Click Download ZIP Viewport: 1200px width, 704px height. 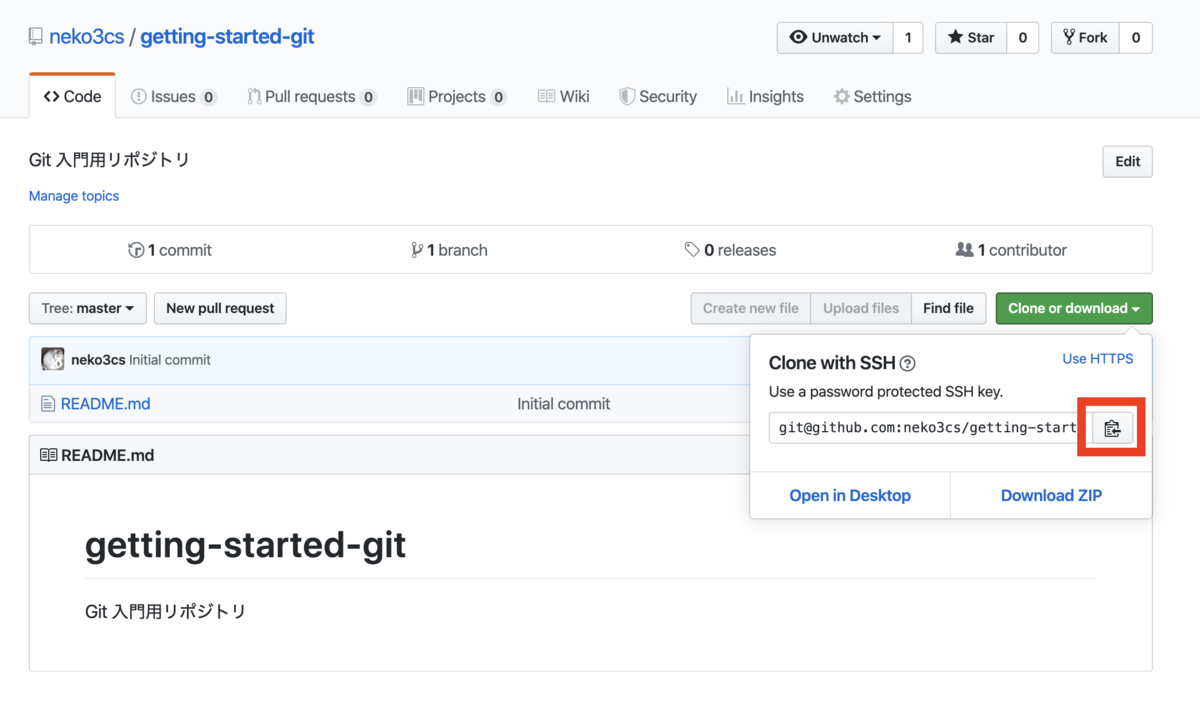click(x=1051, y=495)
